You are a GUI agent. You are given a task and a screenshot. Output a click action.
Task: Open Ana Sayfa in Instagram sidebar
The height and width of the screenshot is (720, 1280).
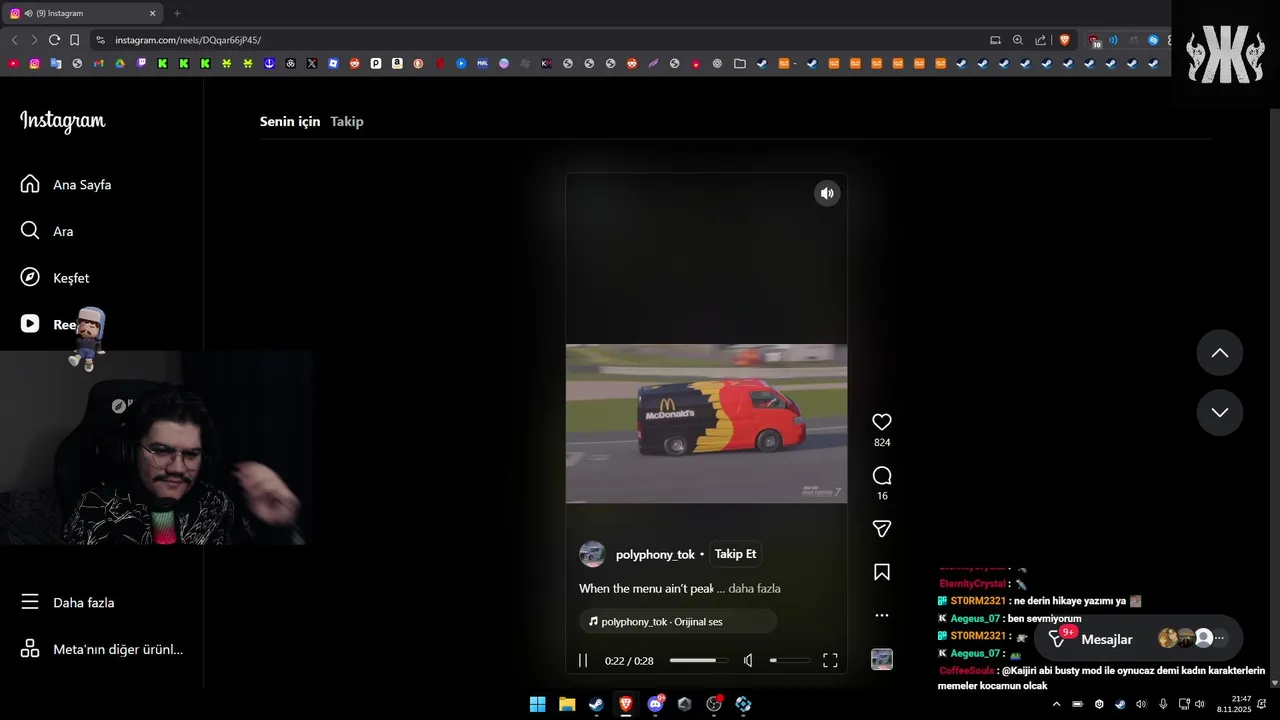[x=66, y=184]
